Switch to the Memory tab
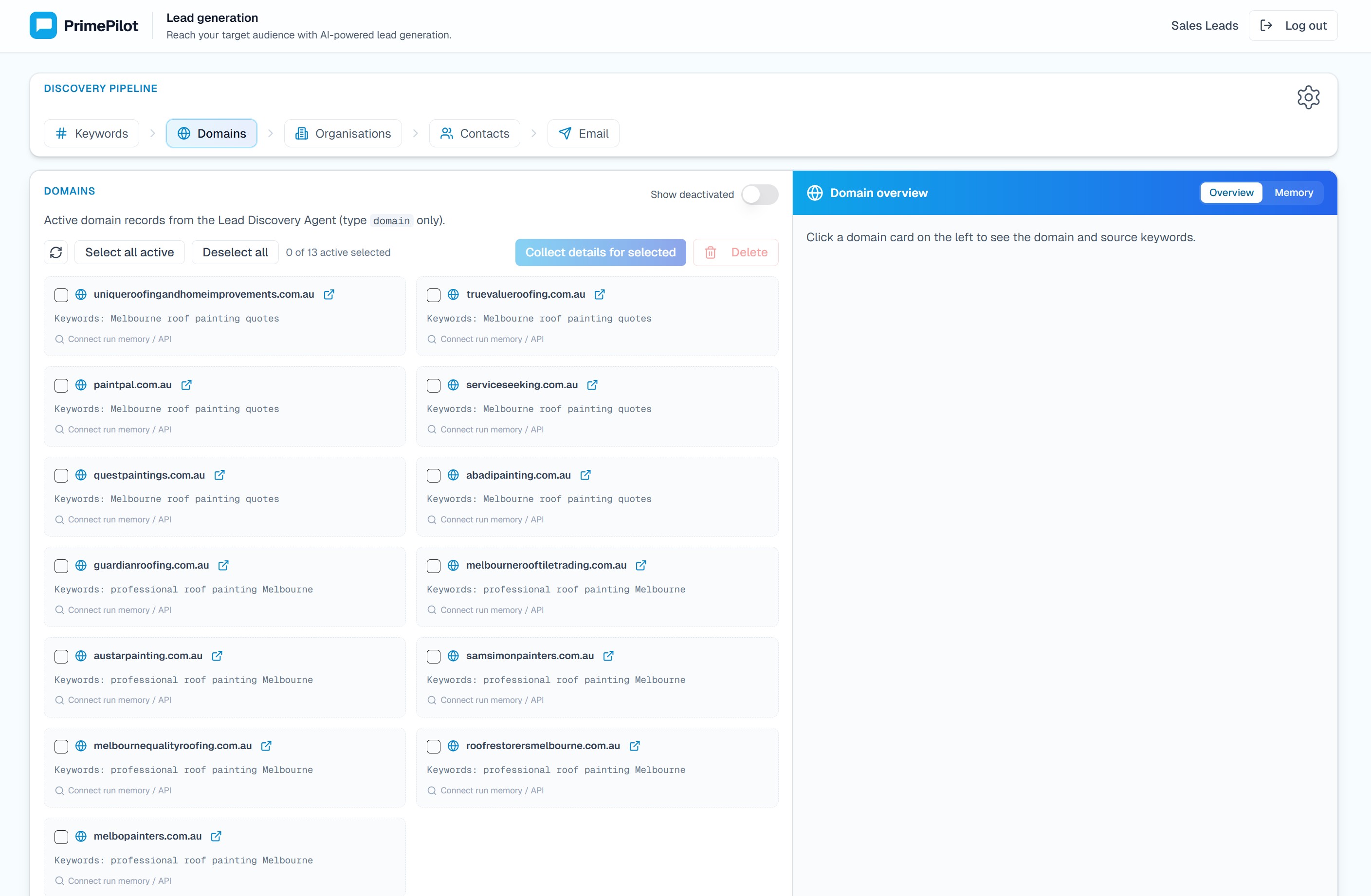 pos(1293,193)
